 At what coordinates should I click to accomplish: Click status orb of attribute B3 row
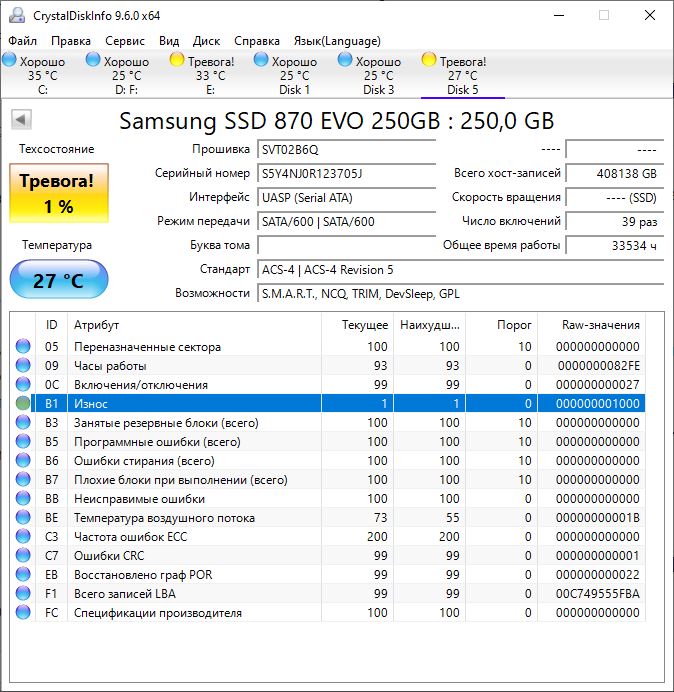[23, 422]
